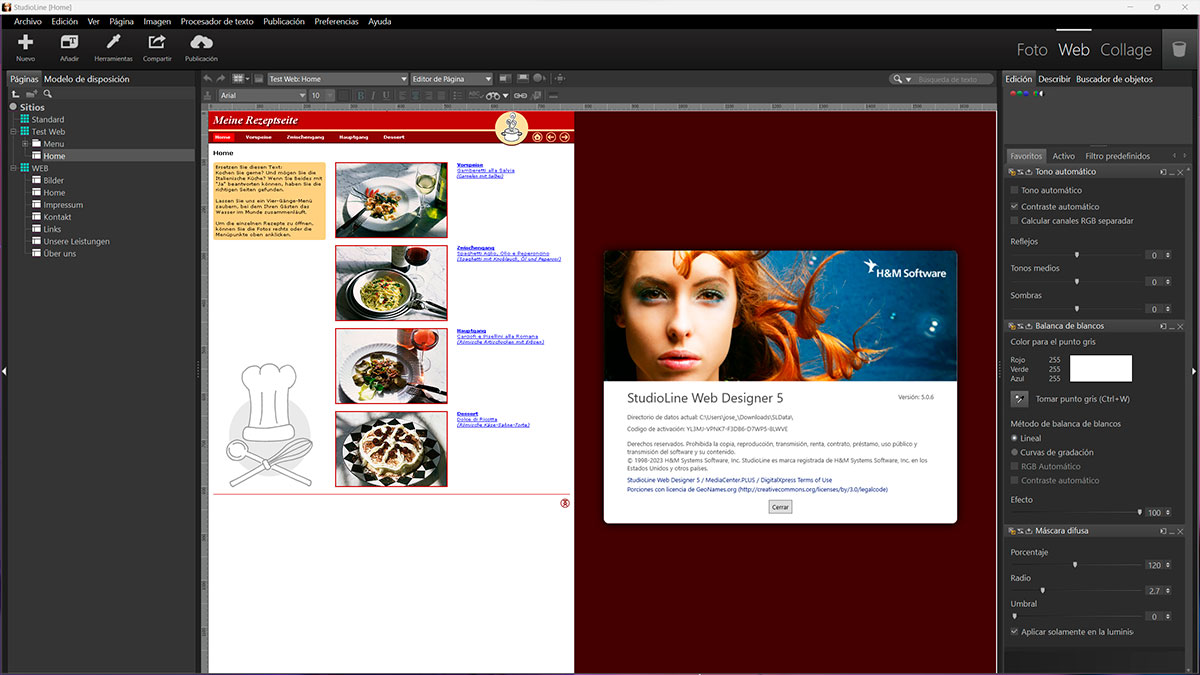The image size is (1200, 675).
Task: Open the Procesador de texto menu
Action: pyautogui.click(x=217, y=21)
